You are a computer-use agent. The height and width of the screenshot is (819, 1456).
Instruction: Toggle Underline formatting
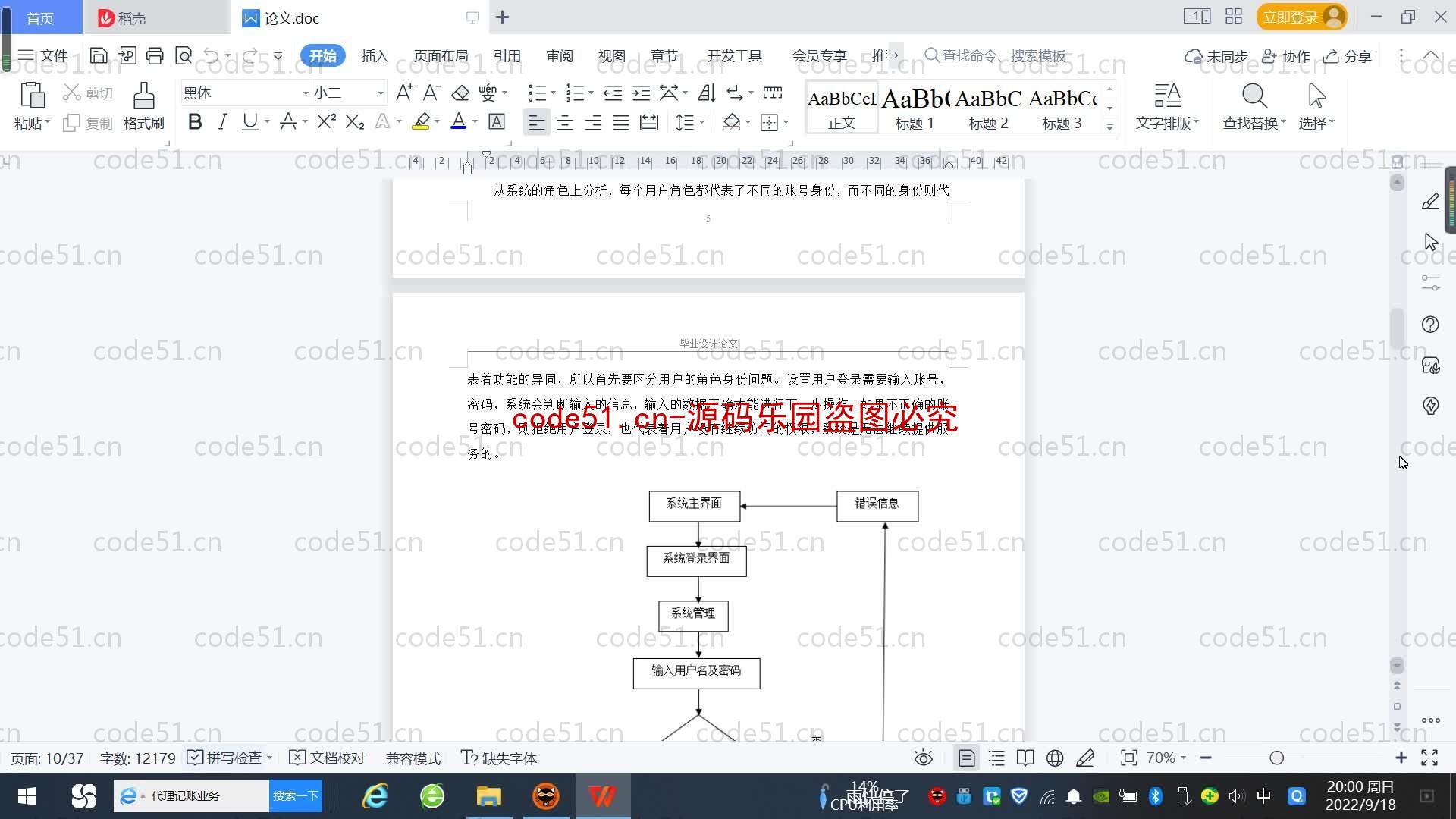[249, 121]
